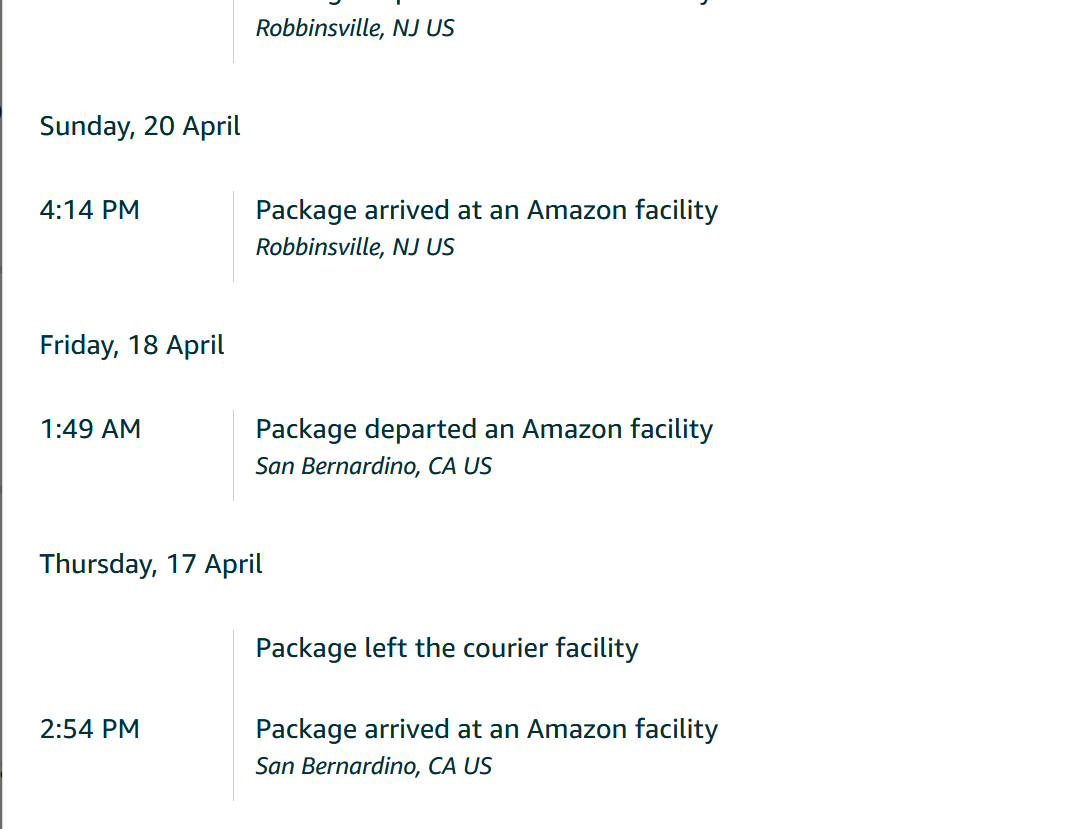Click the timeline divider beside 1:49 AM
The height and width of the screenshot is (829, 1092).
coord(234,455)
